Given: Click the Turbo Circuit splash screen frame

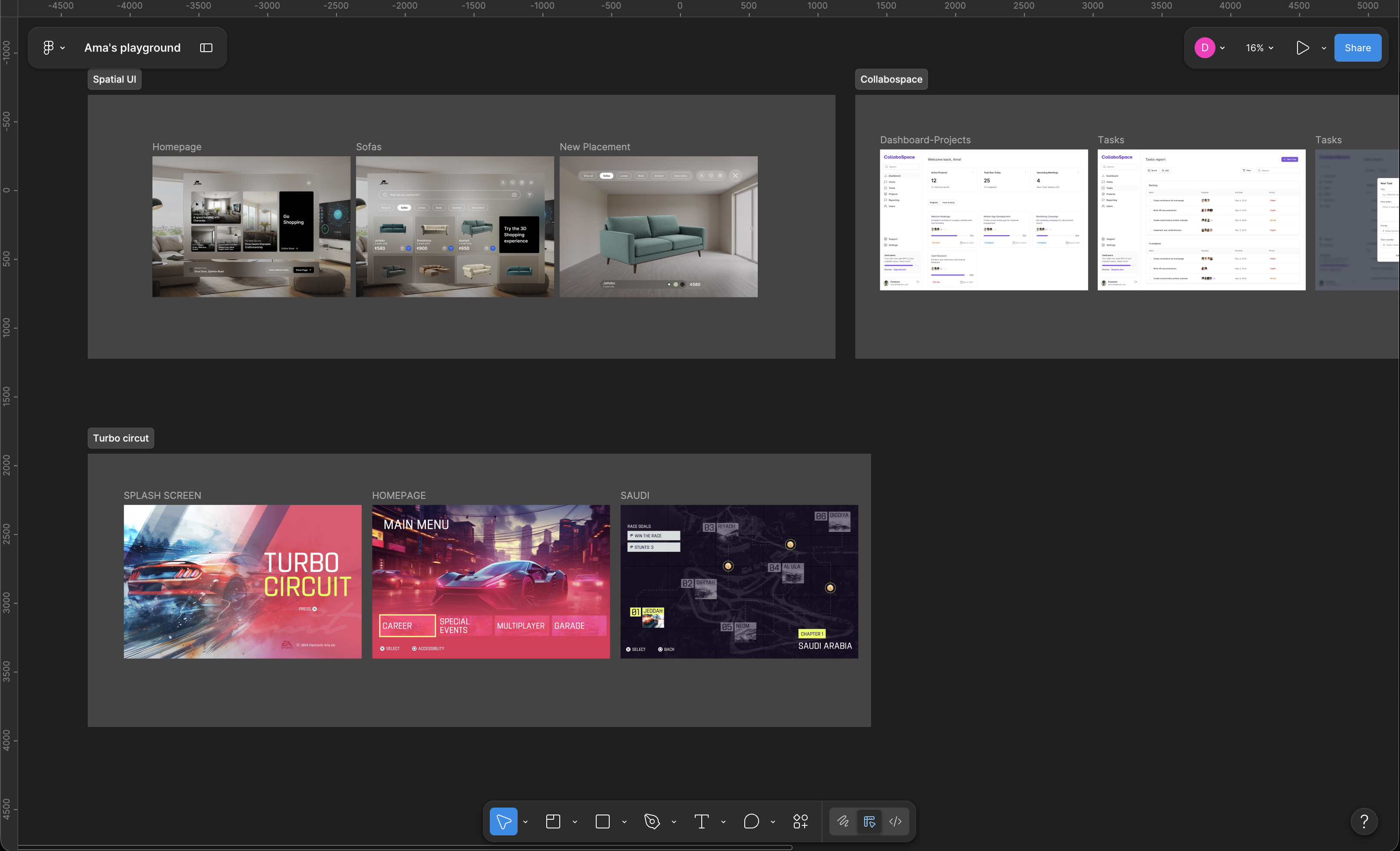Looking at the screenshot, I should click(243, 582).
